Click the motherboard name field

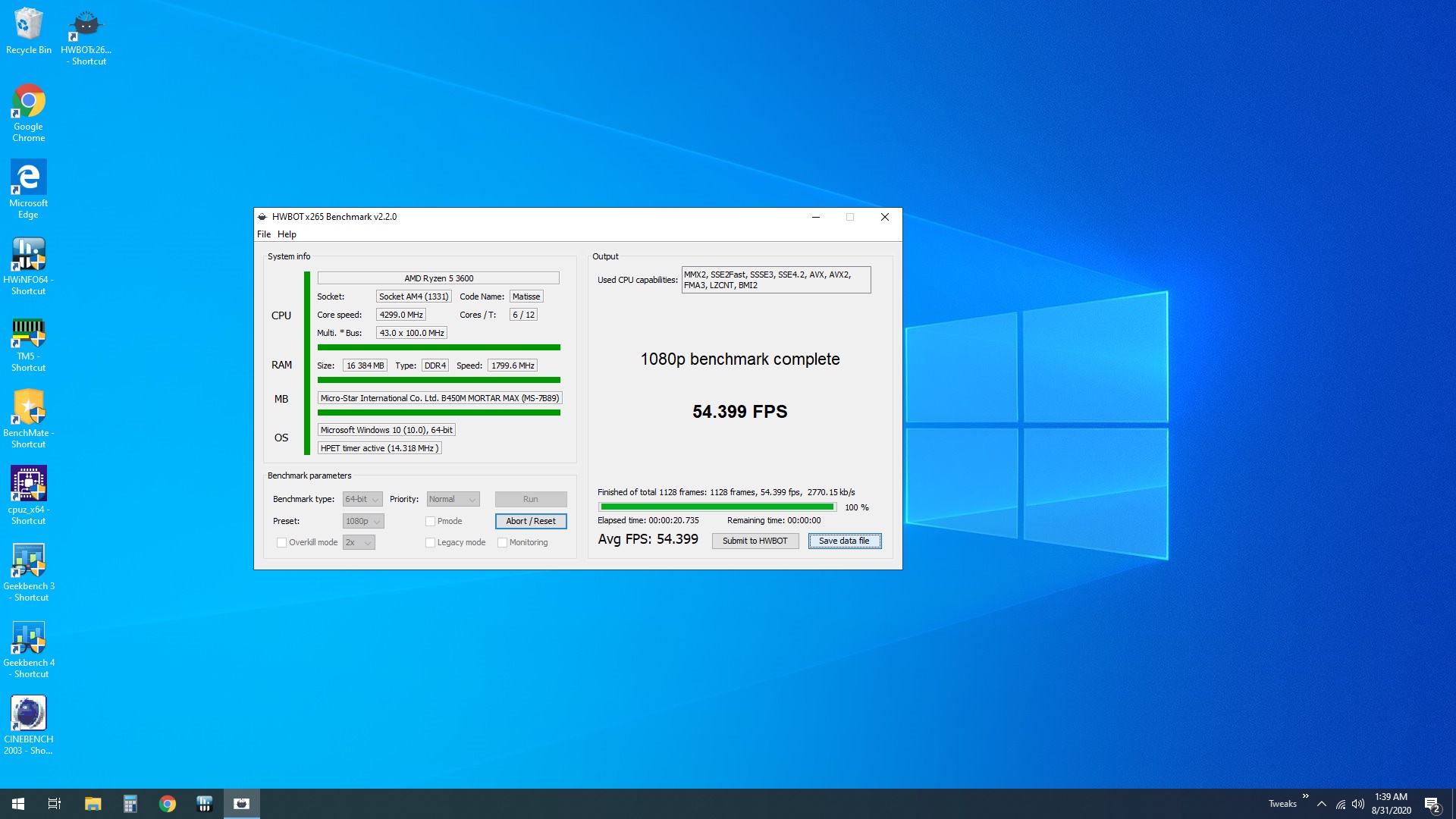point(440,398)
